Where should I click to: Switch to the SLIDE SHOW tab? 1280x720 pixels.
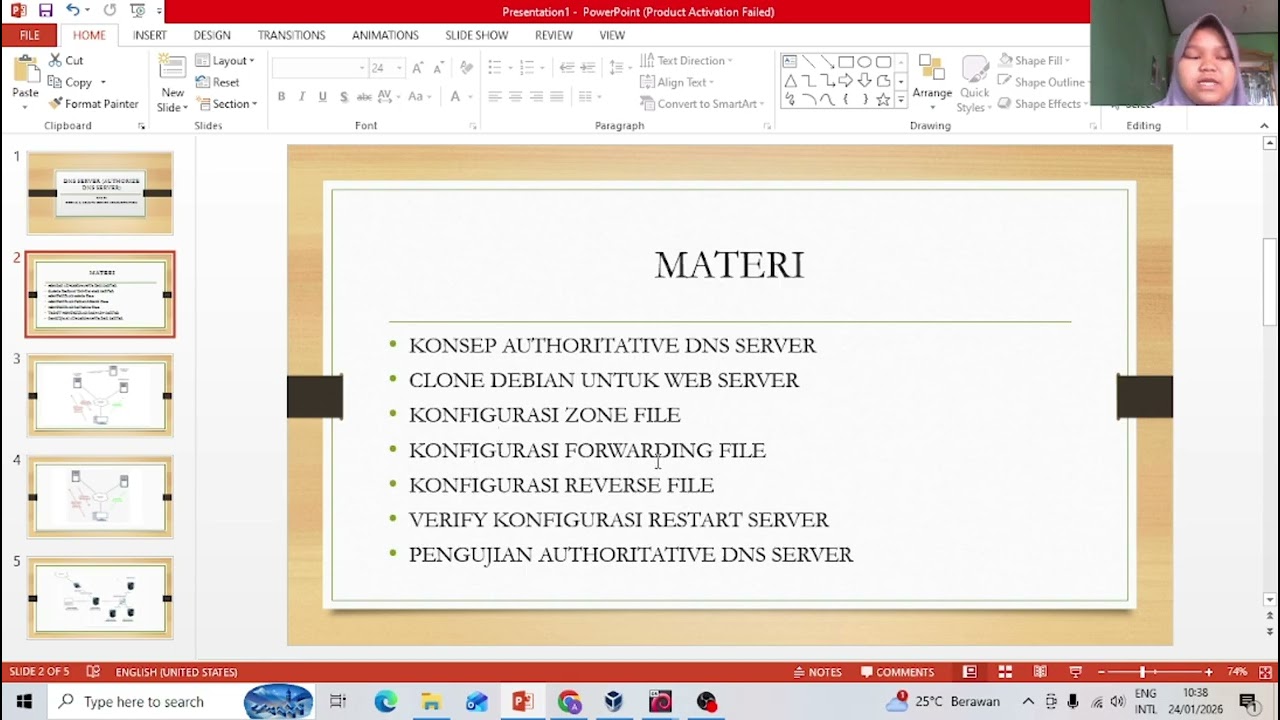click(477, 35)
